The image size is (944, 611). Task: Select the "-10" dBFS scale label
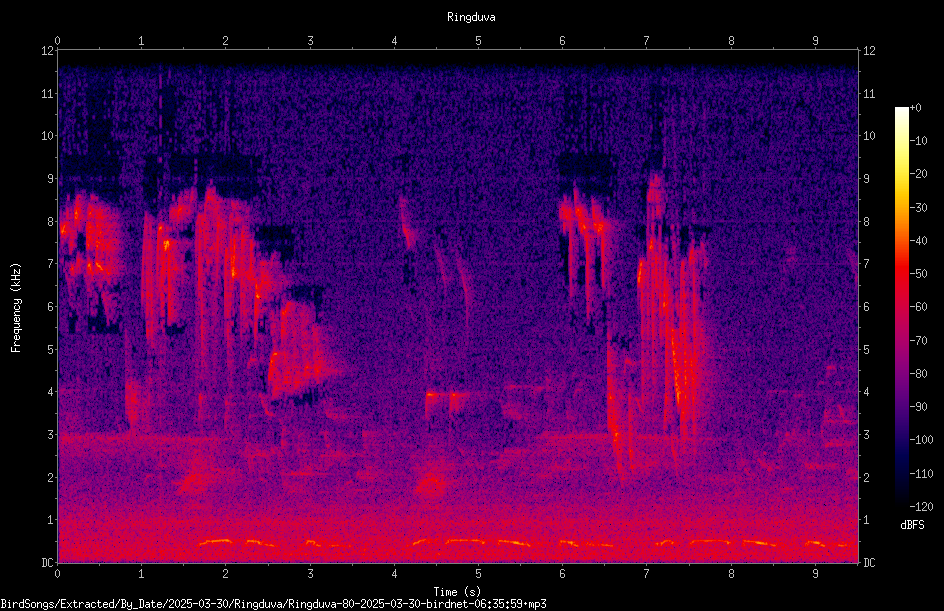point(918,141)
